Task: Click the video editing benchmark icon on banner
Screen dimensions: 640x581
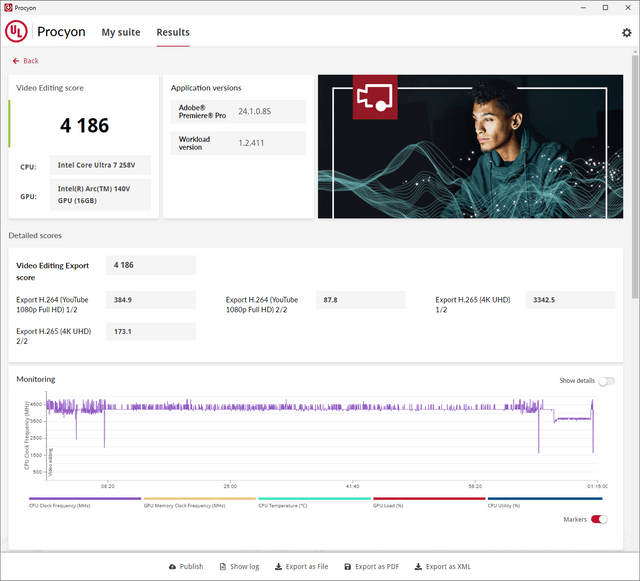Action: click(375, 97)
